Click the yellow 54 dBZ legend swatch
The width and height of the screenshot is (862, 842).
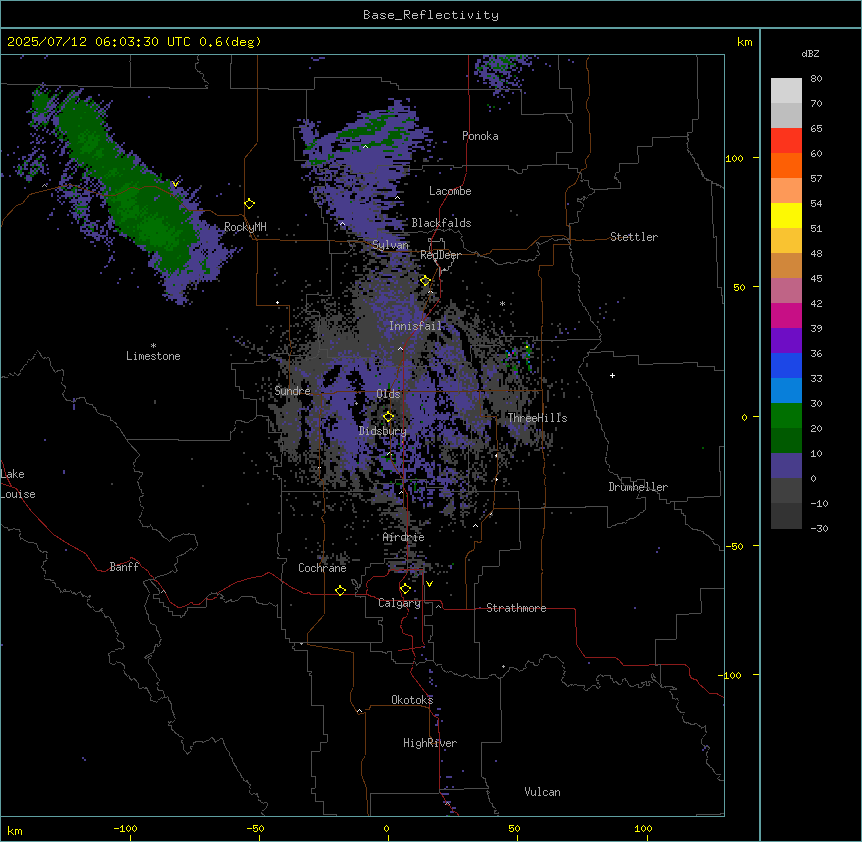click(786, 215)
